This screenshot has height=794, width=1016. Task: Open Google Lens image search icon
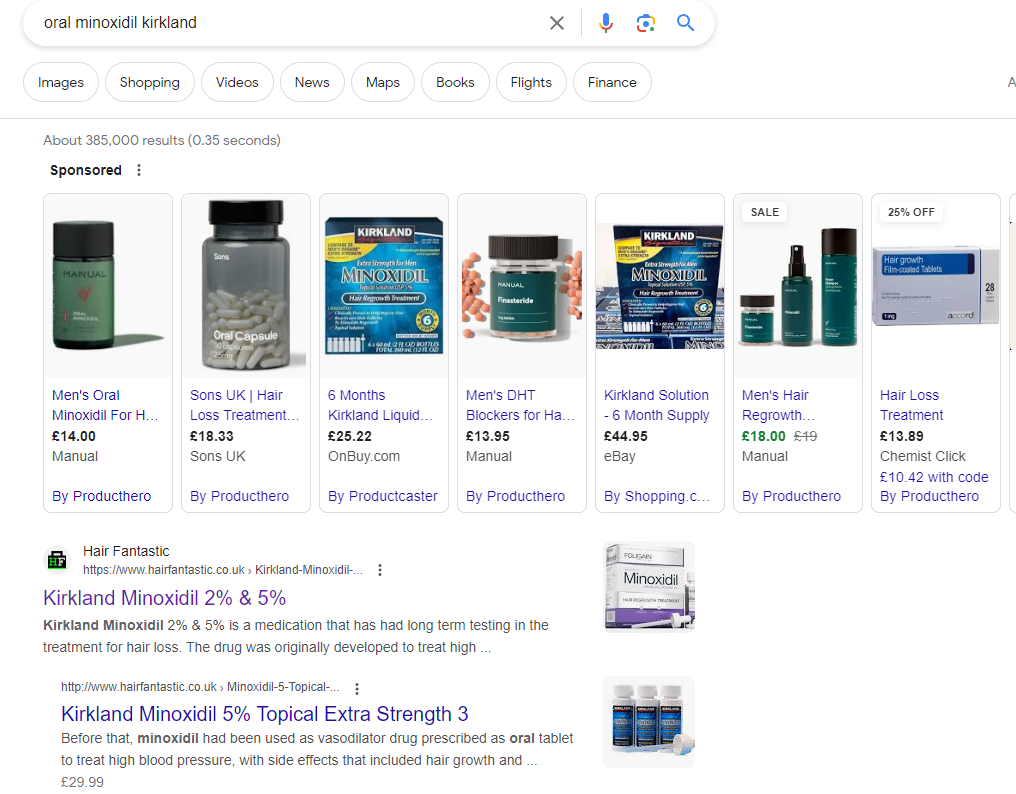coord(645,23)
